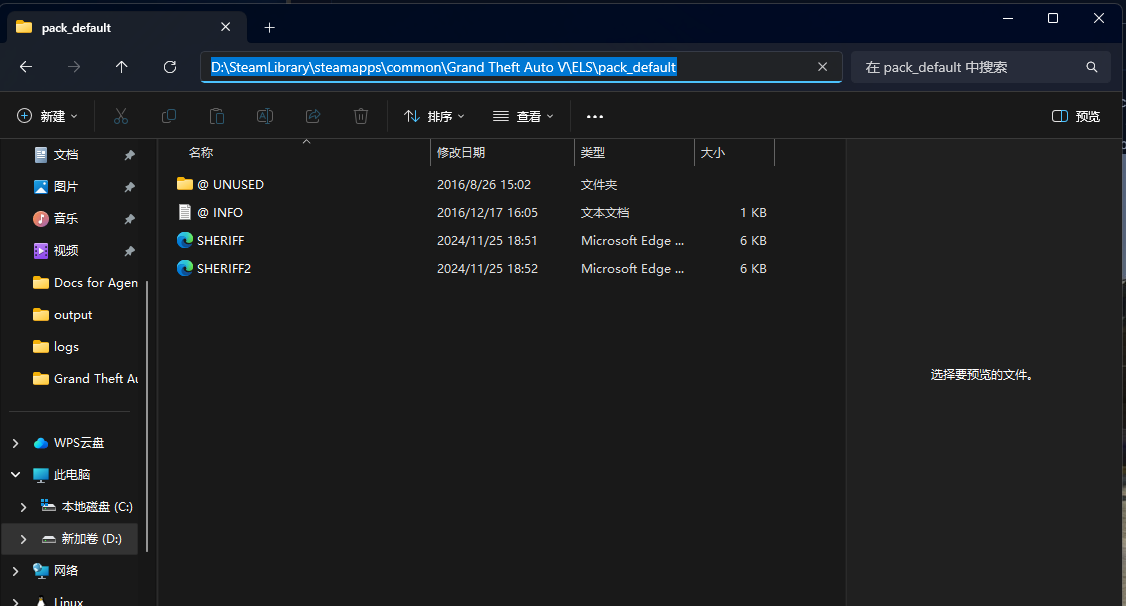
Task: Collapse the 此电脑 tree node
Action: click(x=15, y=475)
